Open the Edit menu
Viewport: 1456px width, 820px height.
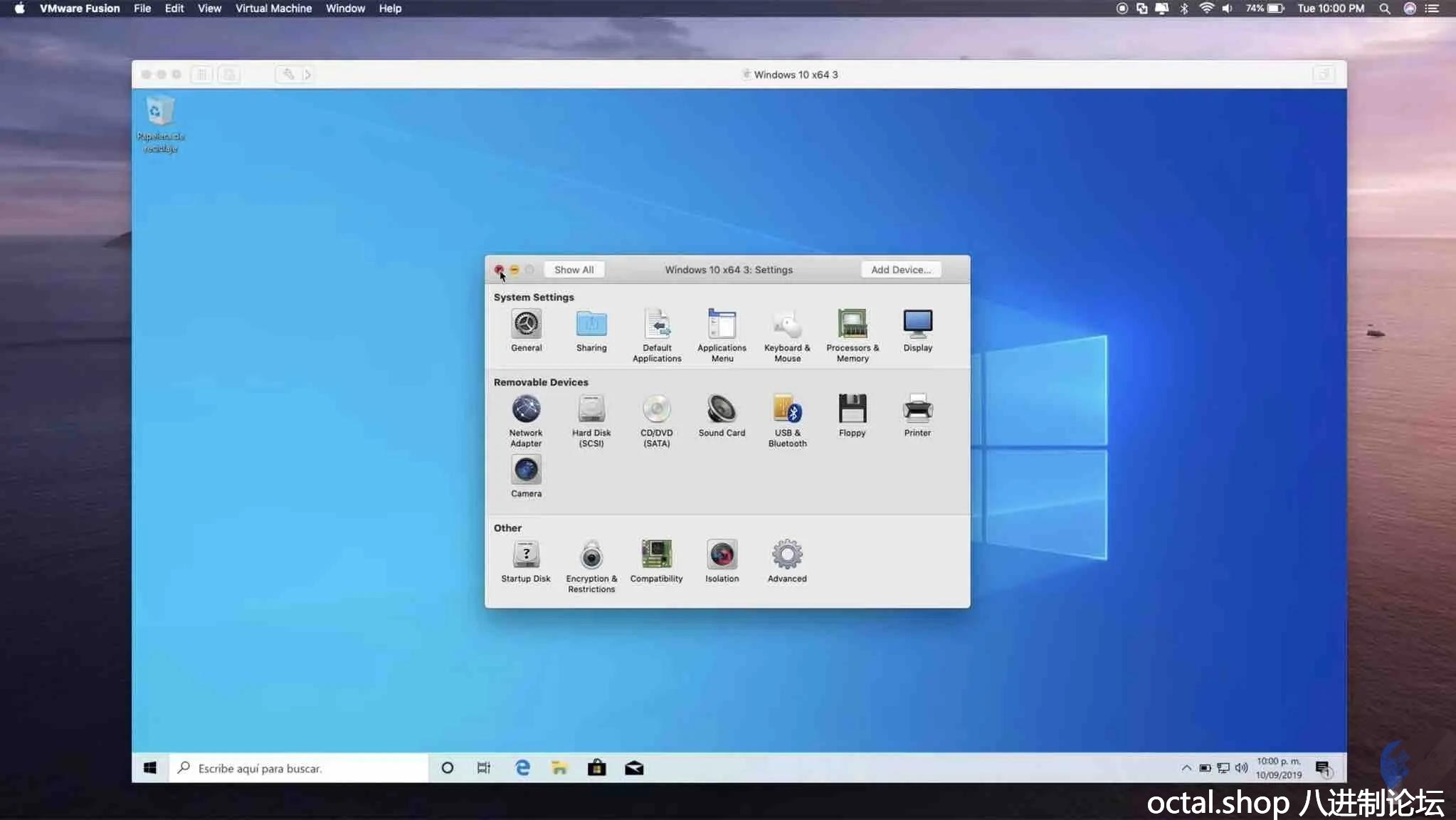pyautogui.click(x=174, y=9)
